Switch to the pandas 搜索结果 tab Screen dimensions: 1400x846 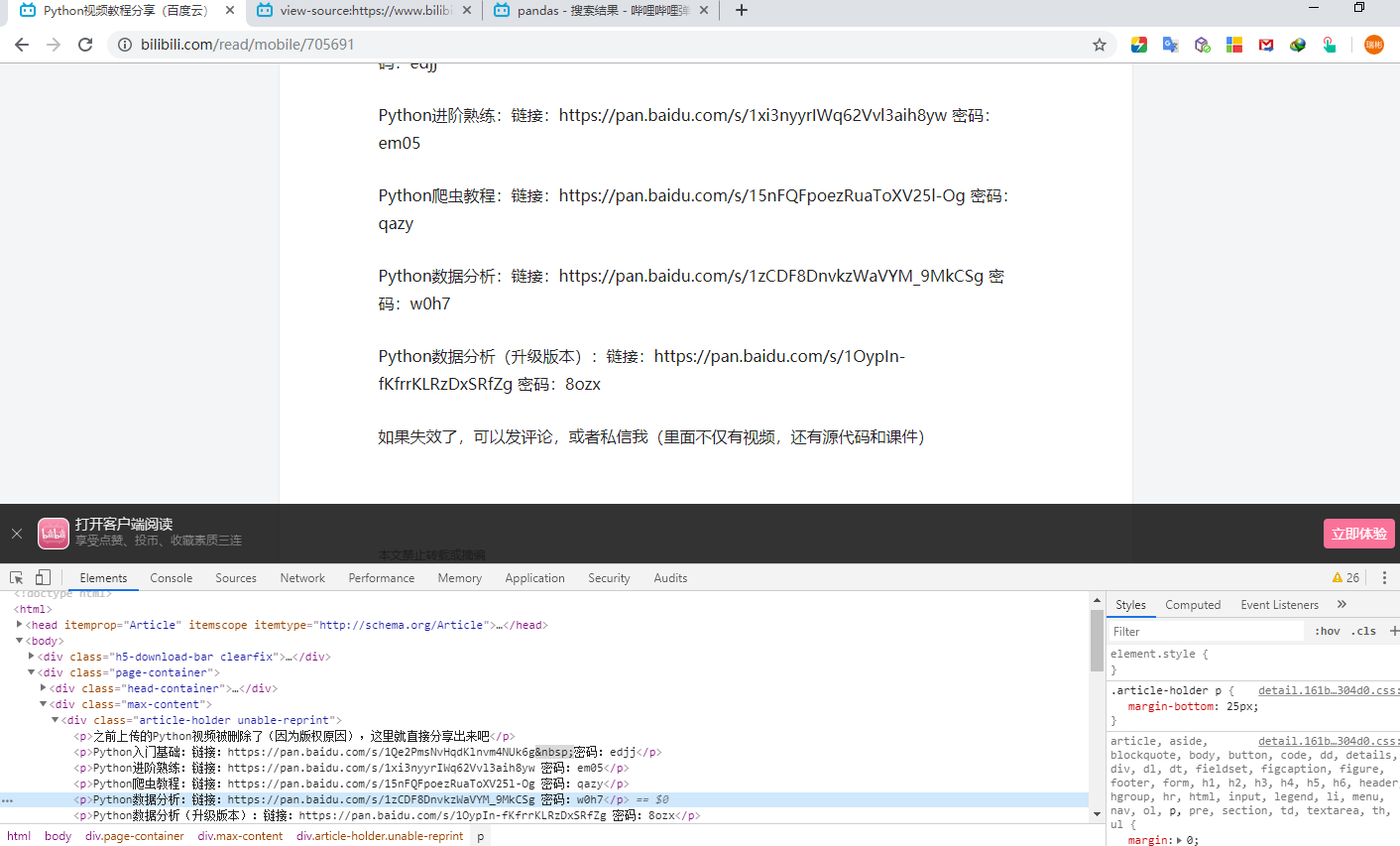pyautogui.click(x=602, y=10)
